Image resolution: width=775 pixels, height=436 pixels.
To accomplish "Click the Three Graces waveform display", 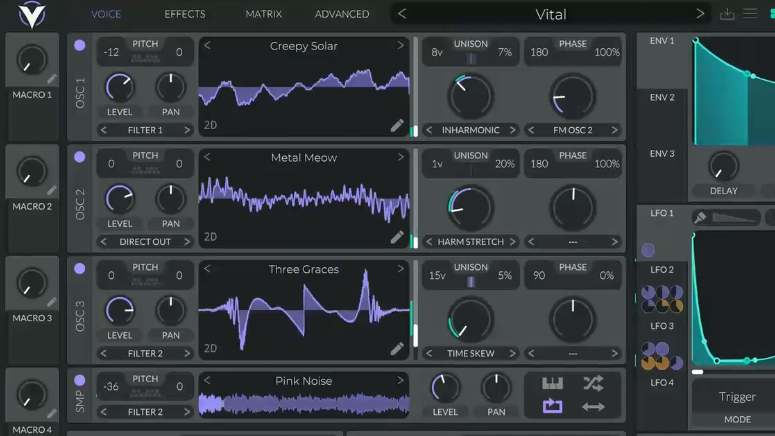I will pyautogui.click(x=304, y=310).
